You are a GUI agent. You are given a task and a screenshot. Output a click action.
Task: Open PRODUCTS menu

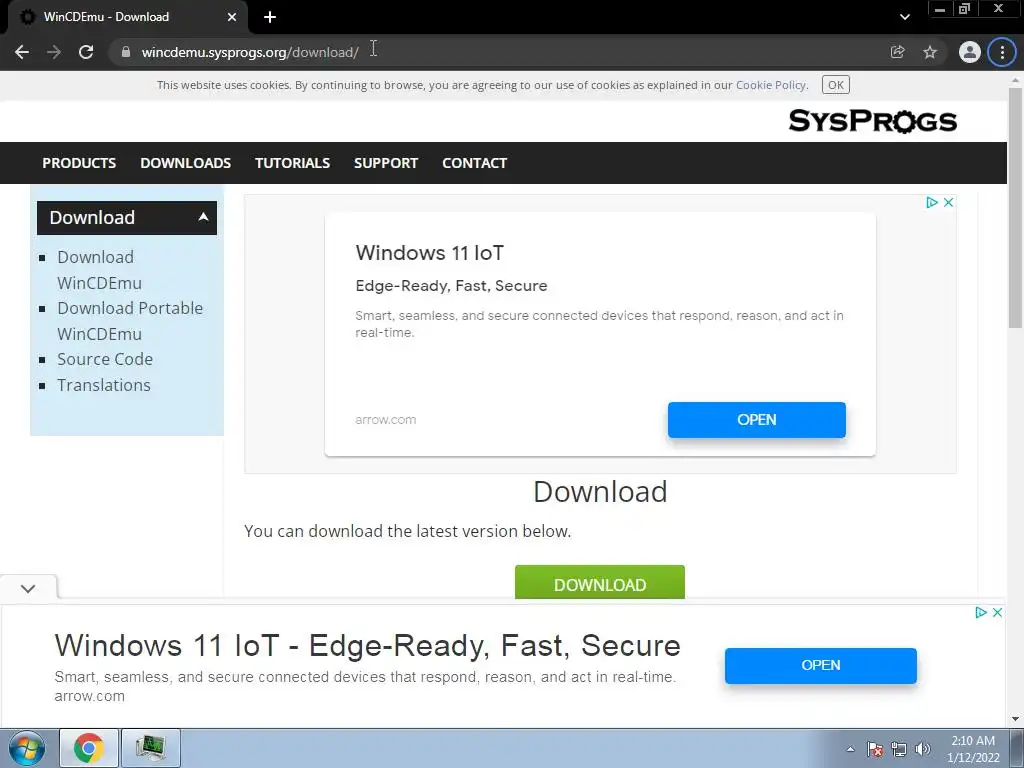pos(79,163)
